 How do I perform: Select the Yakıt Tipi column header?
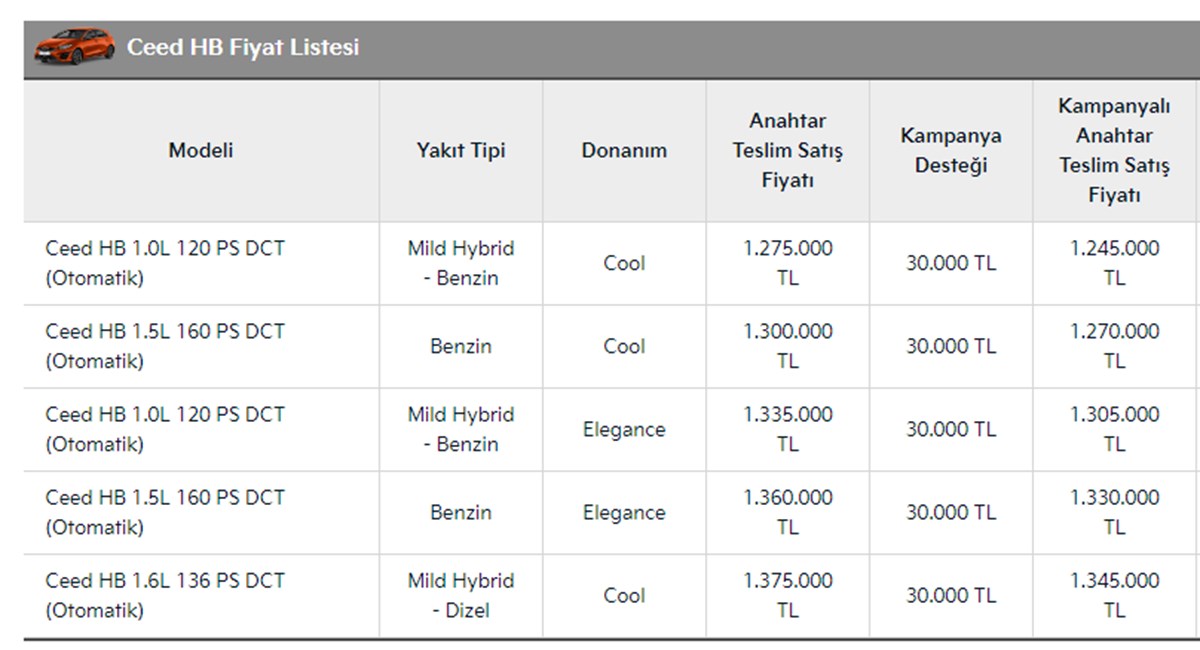click(461, 150)
